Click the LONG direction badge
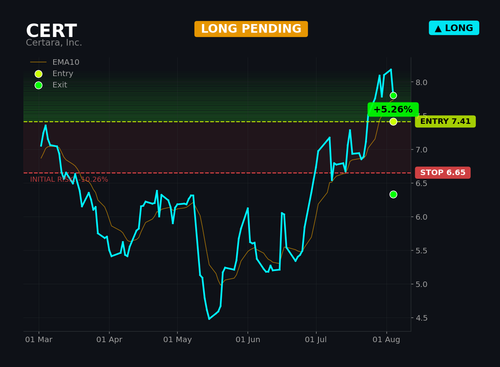 coord(454,28)
